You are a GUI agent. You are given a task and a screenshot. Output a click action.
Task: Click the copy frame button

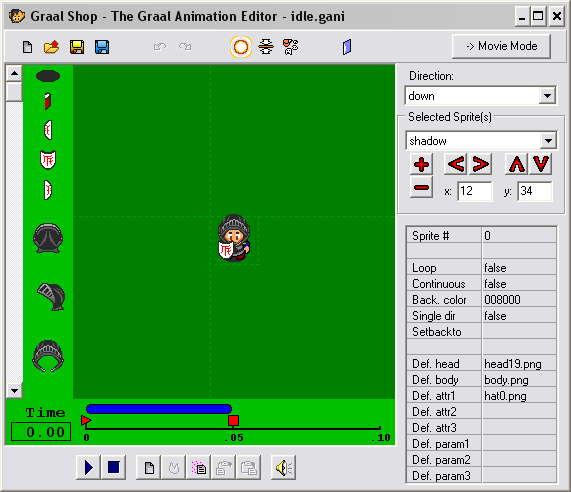[224, 467]
